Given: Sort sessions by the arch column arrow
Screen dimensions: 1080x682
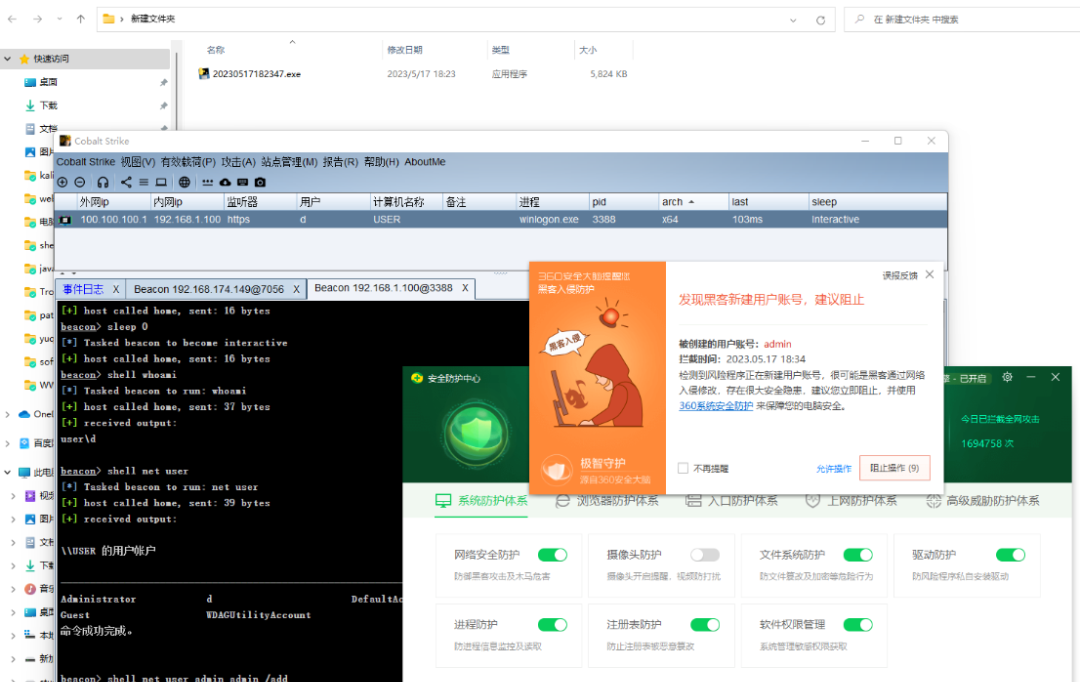Looking at the screenshot, I should [x=692, y=202].
